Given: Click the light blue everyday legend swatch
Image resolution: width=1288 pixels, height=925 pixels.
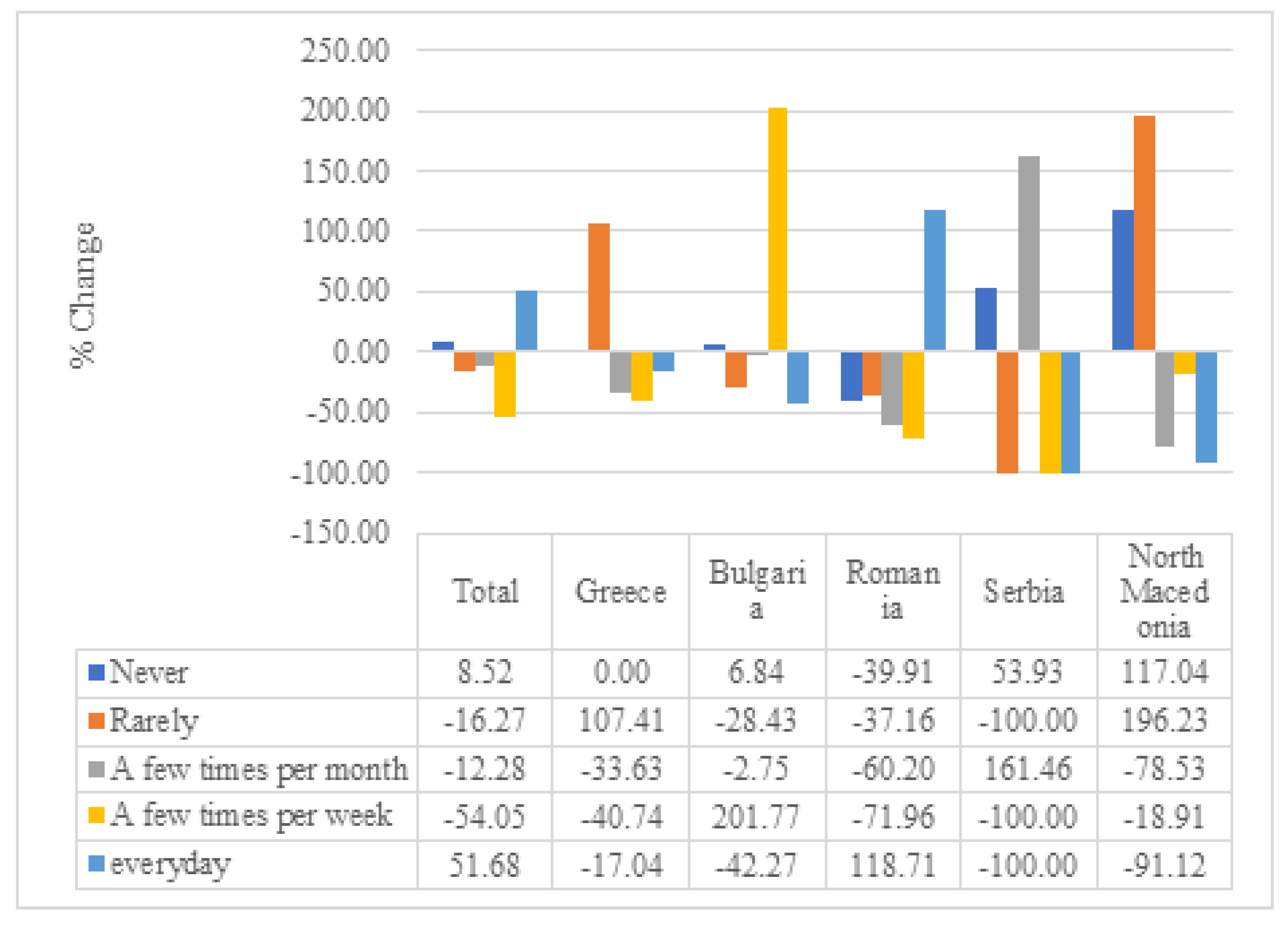Looking at the screenshot, I should tap(97, 864).
